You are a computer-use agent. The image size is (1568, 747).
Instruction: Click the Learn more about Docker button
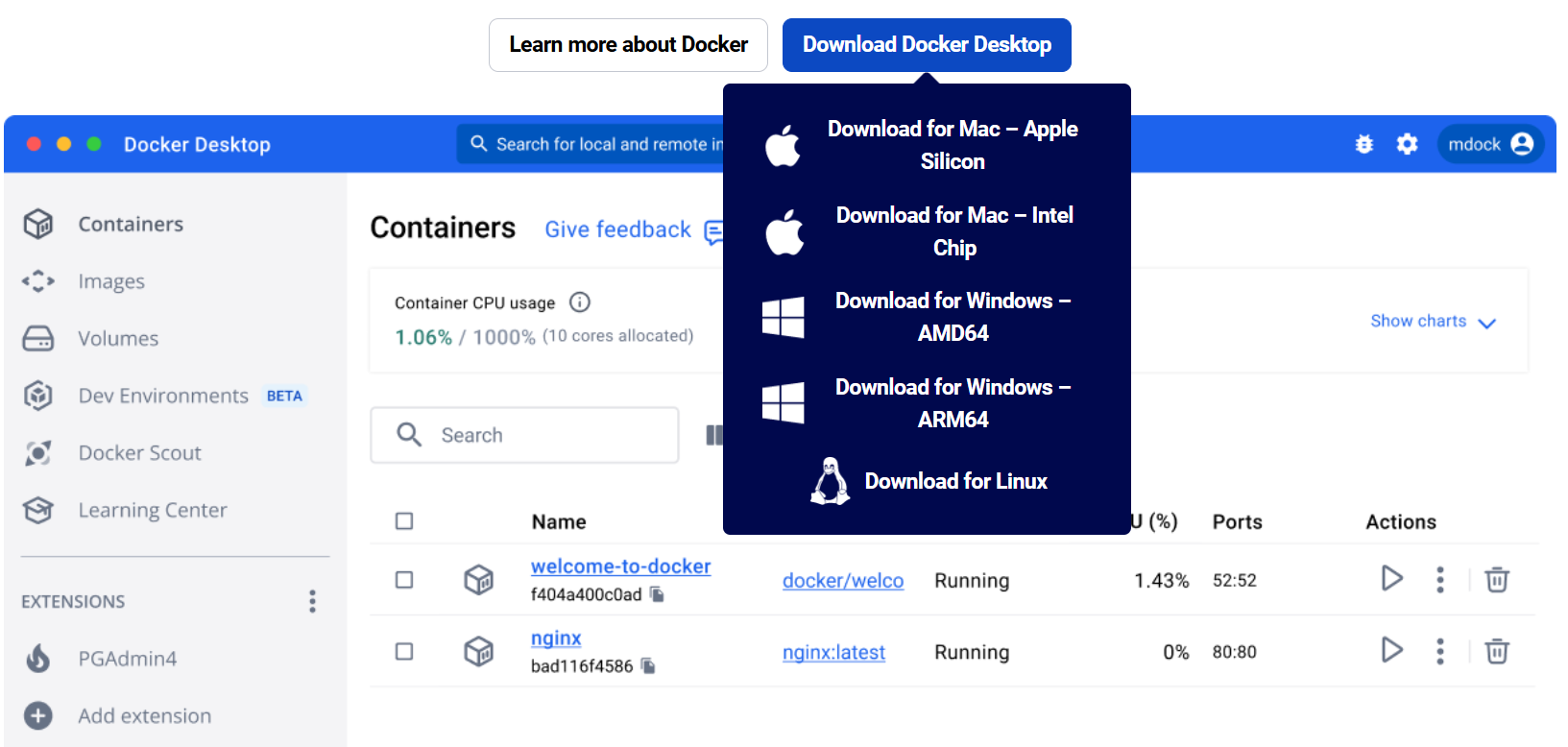pyautogui.click(x=628, y=45)
